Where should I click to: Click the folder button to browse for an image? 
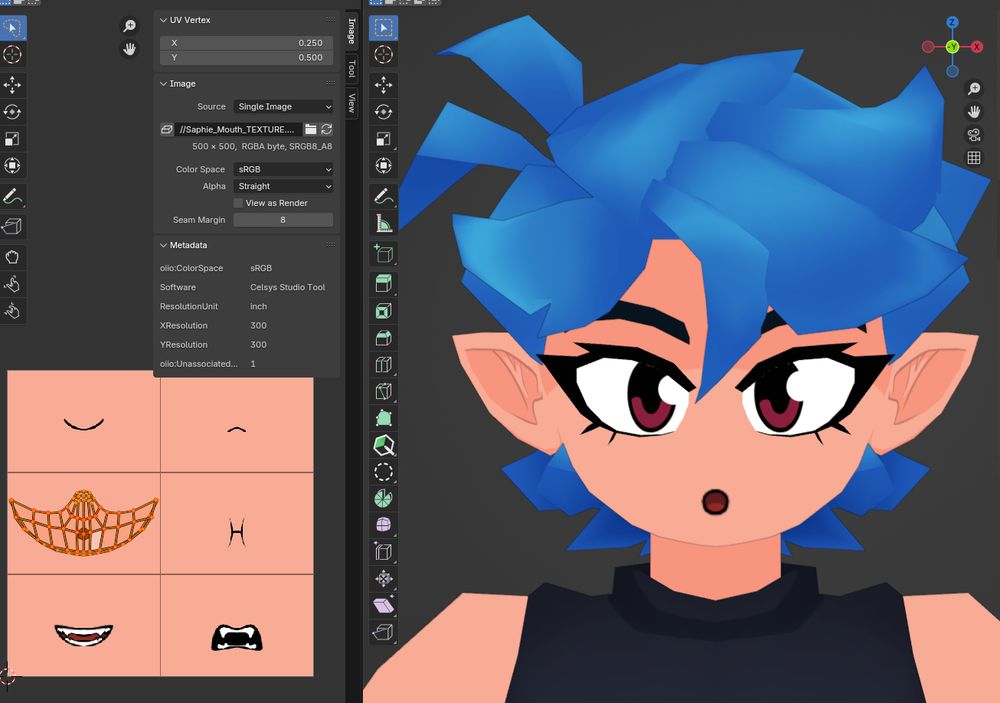(313, 129)
